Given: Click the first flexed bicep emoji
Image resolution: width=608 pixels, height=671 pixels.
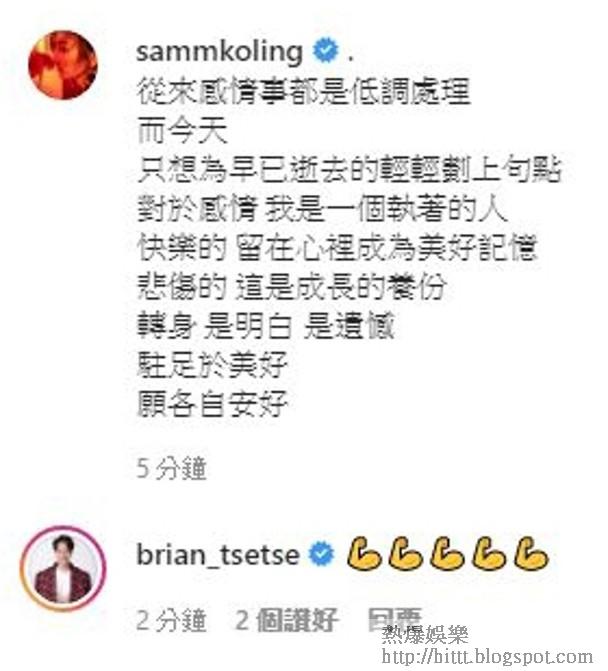Looking at the screenshot, I should pos(363,554).
